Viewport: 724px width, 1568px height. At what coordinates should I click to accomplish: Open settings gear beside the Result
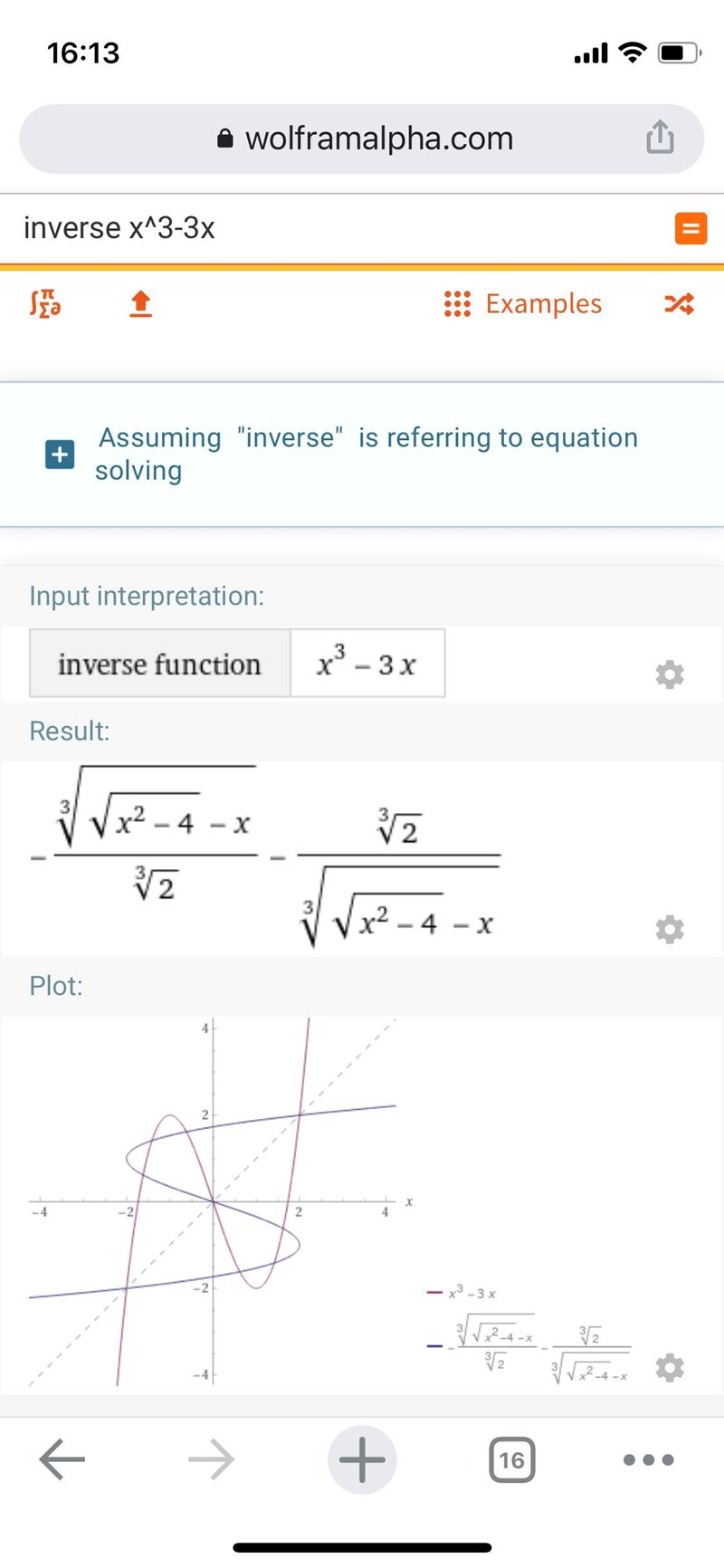coord(669,930)
